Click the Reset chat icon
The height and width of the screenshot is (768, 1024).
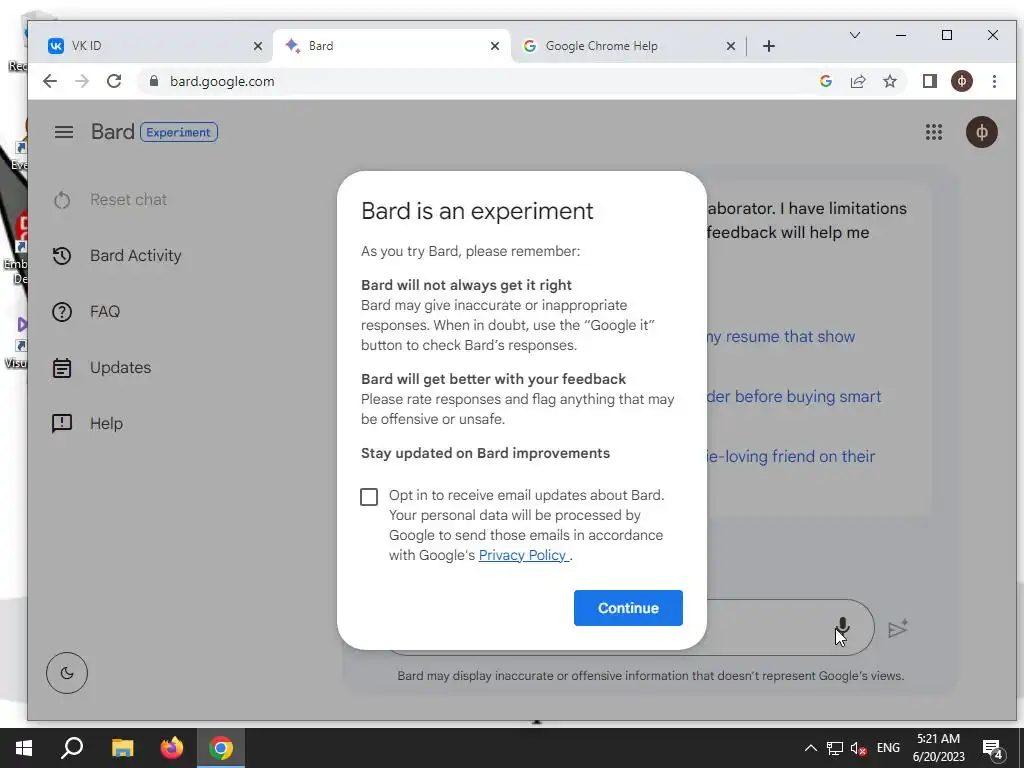(x=62, y=200)
